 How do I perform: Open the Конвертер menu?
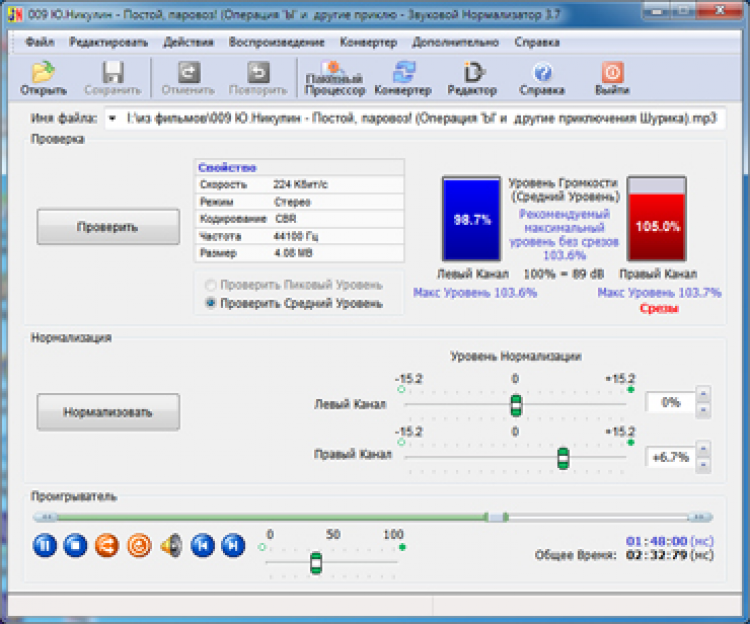[368, 42]
